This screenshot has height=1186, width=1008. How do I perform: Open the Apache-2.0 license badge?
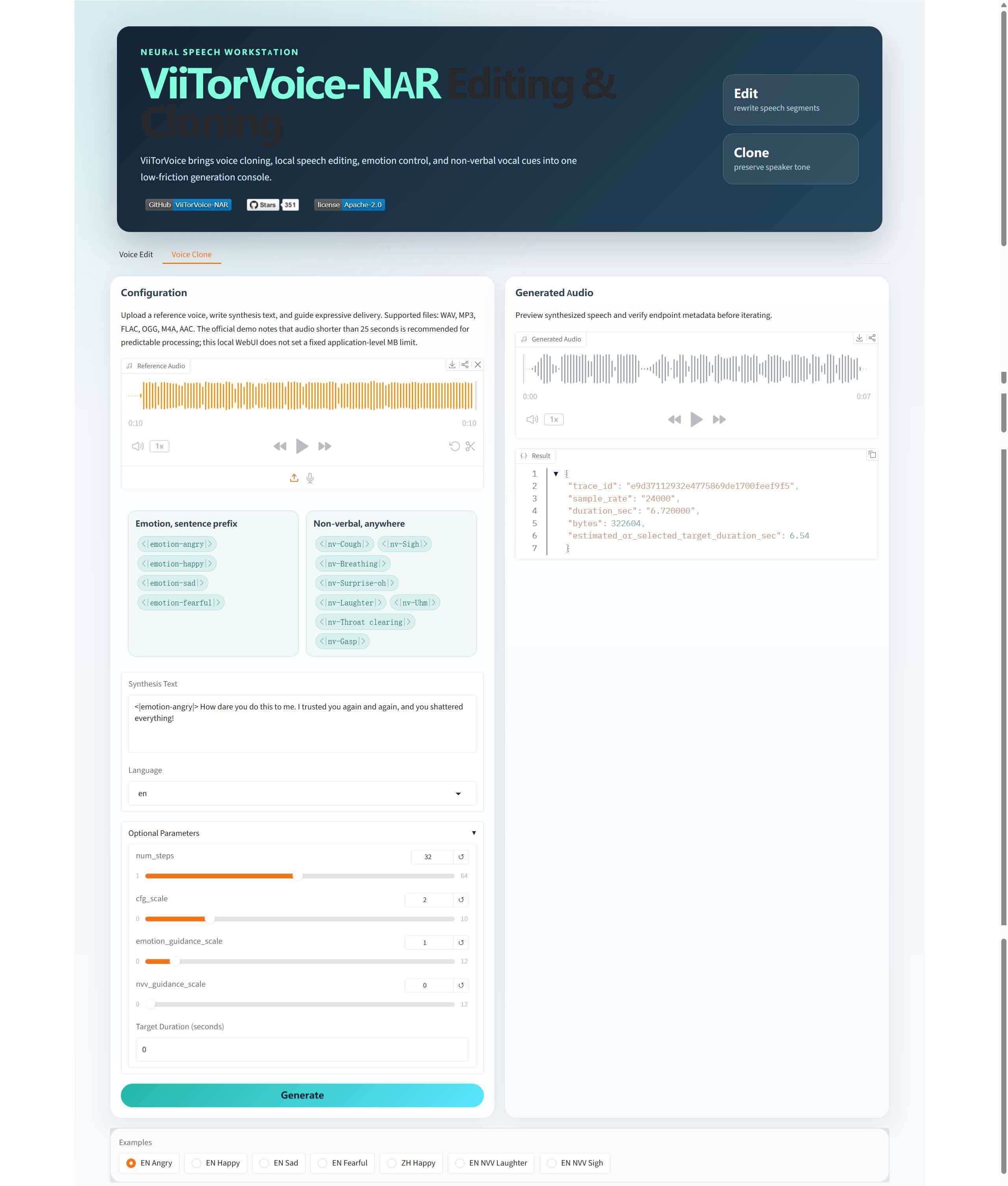pos(349,204)
